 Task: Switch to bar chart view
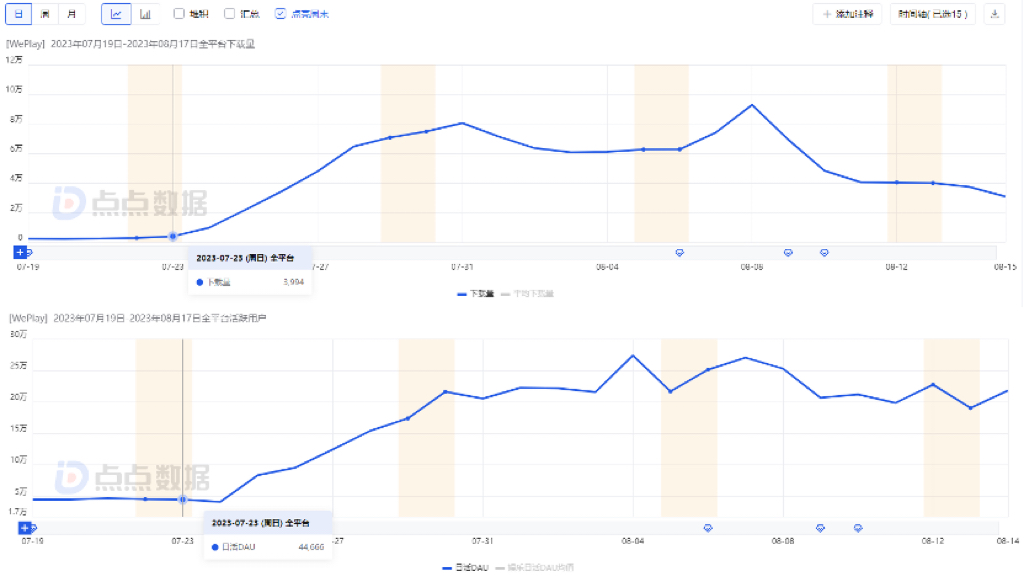click(145, 14)
